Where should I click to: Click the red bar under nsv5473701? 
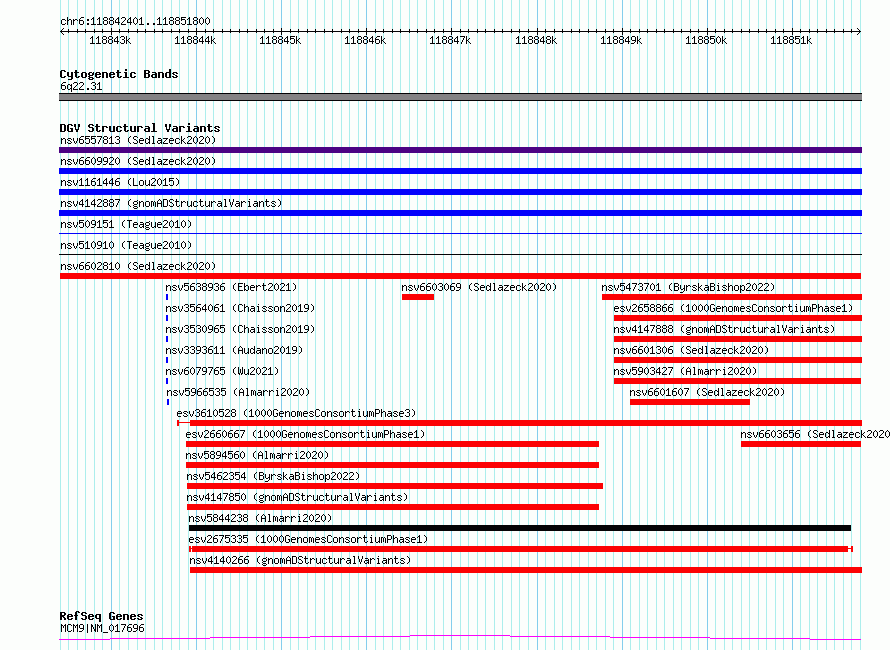click(x=732, y=297)
